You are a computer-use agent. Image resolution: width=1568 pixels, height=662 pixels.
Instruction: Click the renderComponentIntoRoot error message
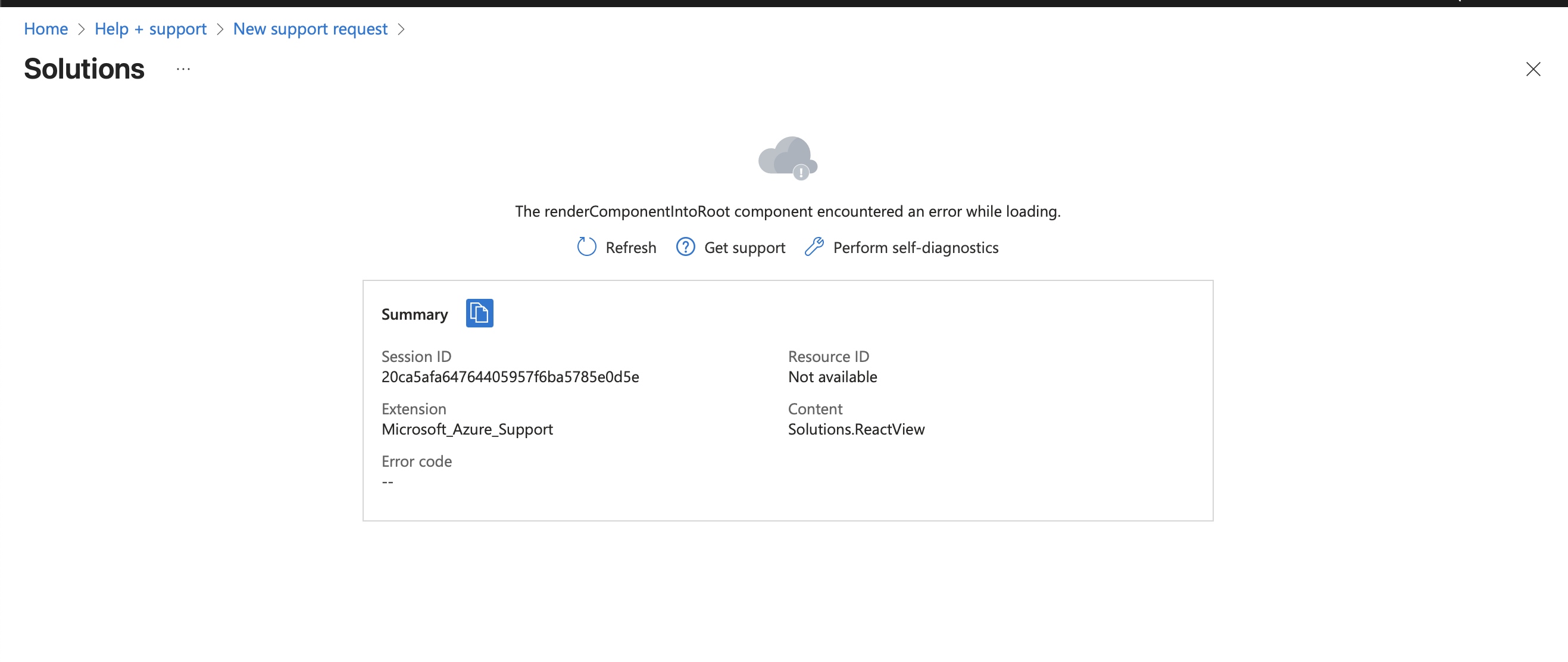[x=787, y=211]
